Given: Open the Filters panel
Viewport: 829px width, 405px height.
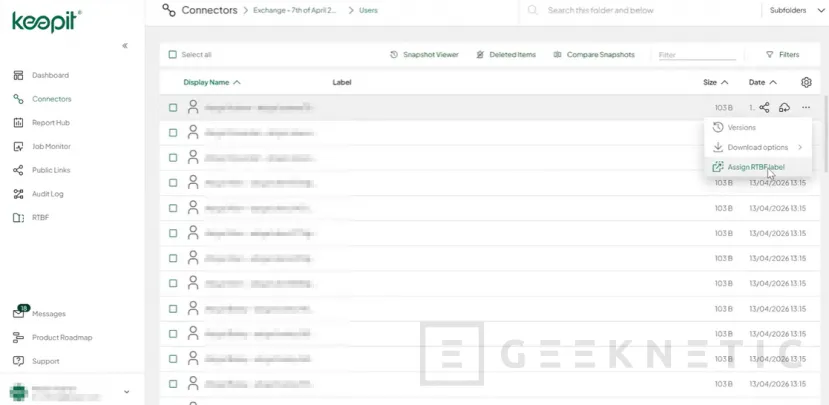Looking at the screenshot, I should click(782, 54).
